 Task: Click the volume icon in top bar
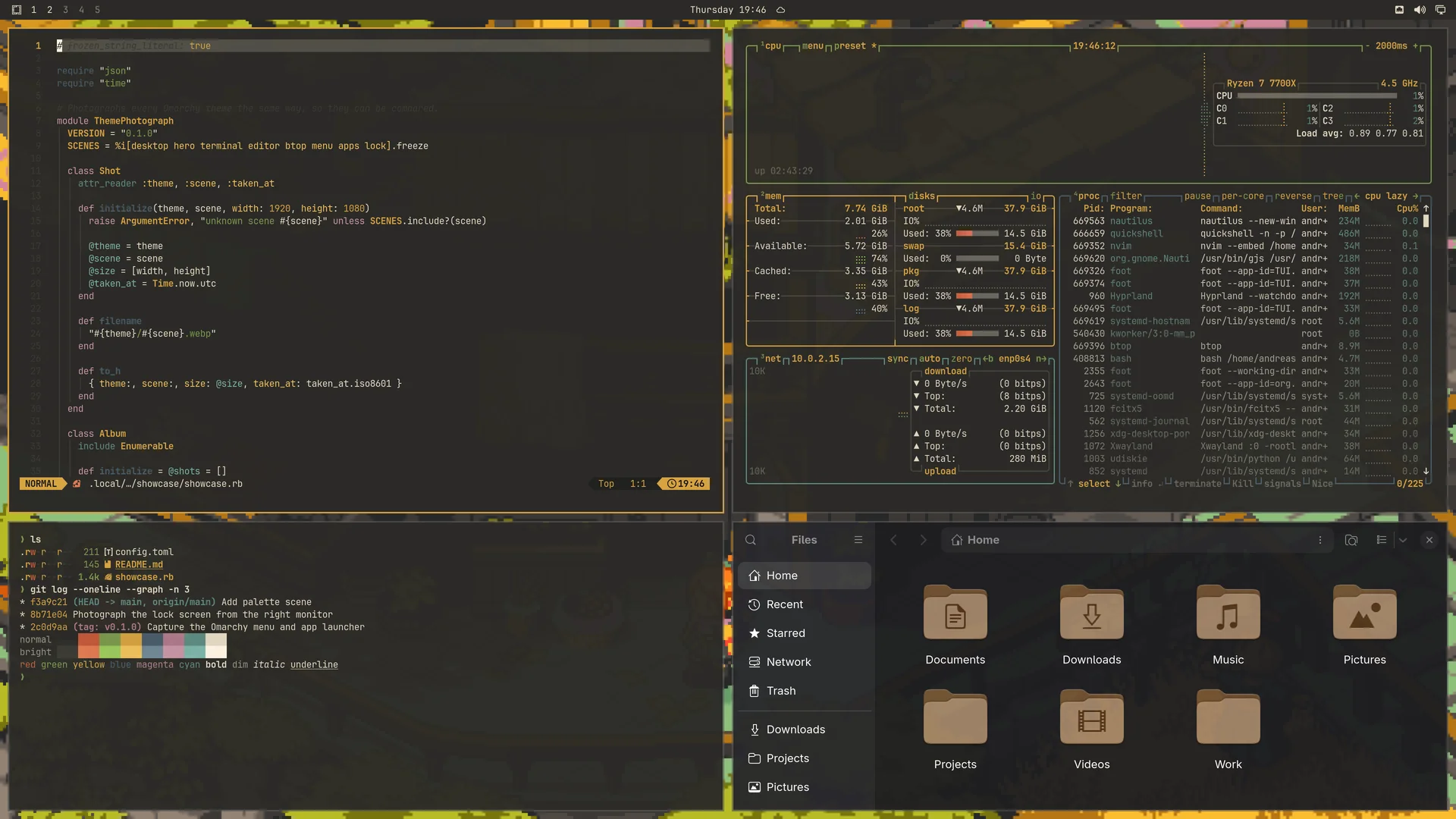point(1420,10)
